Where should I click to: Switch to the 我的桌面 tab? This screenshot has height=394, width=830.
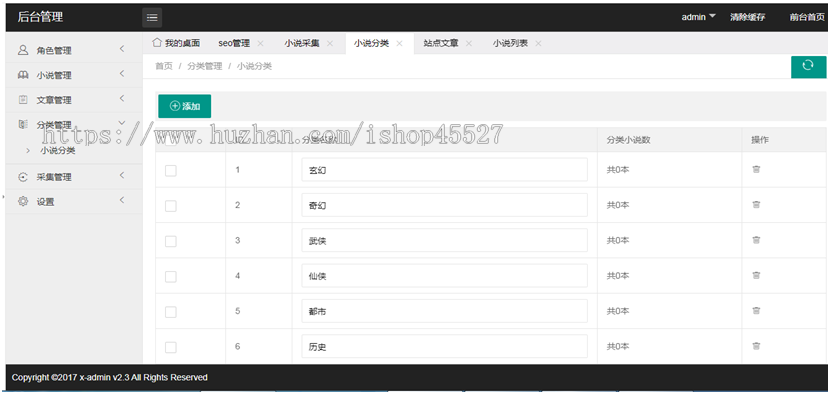coord(176,43)
